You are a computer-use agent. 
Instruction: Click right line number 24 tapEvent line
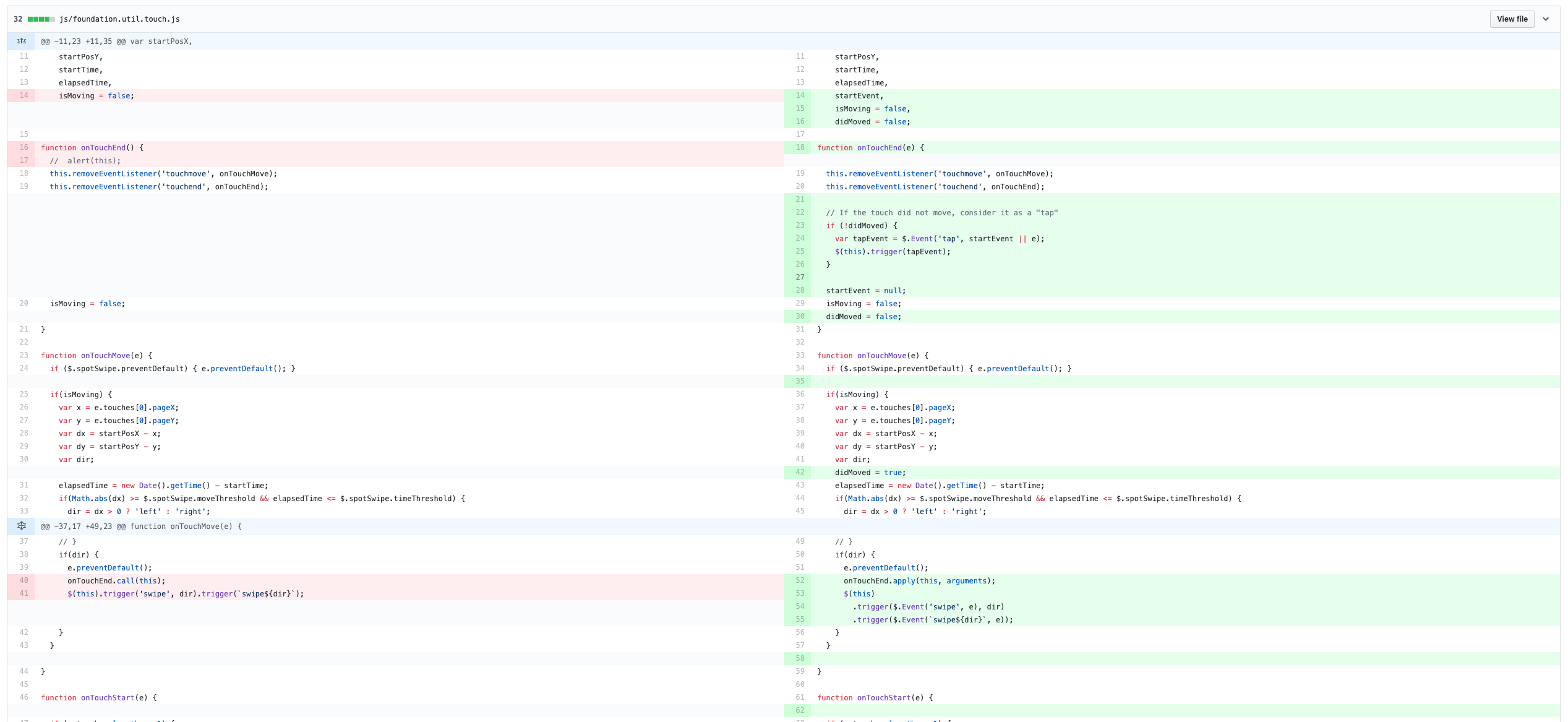800,238
